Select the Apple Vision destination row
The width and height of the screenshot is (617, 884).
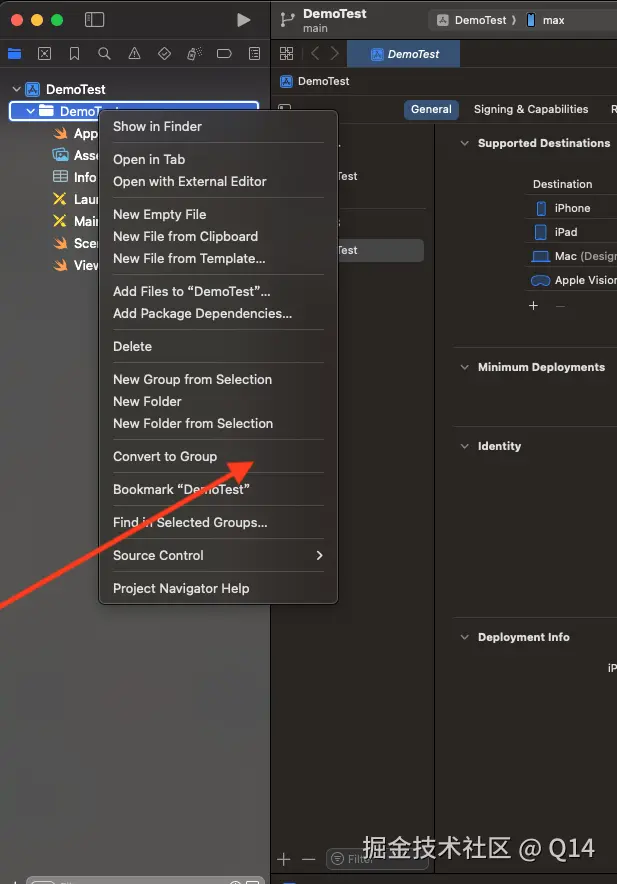(x=571, y=280)
